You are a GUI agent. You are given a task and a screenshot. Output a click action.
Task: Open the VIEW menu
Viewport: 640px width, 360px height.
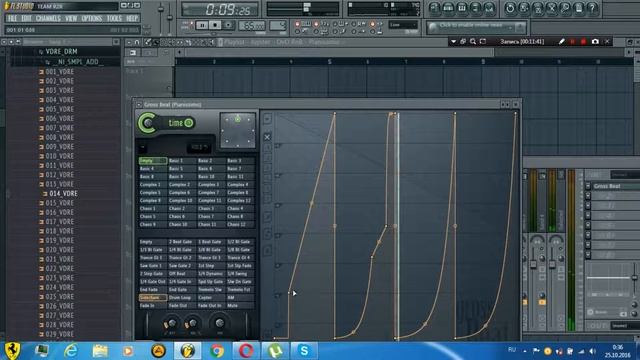click(x=71, y=18)
